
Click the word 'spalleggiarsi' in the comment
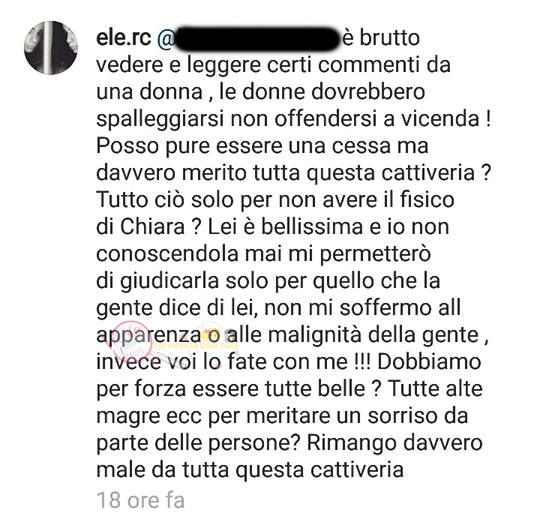(160, 120)
